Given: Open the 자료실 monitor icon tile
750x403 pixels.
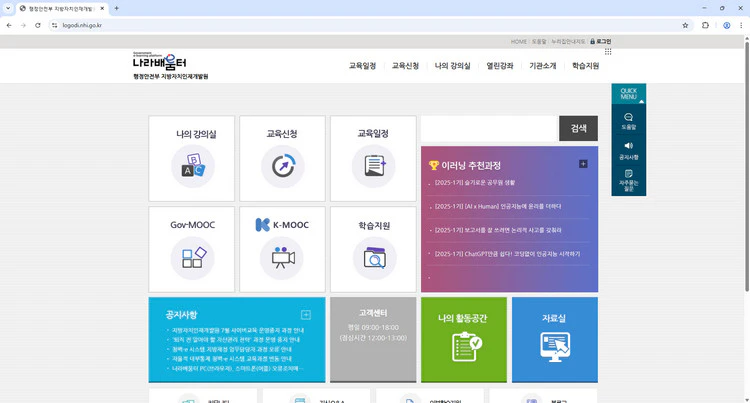Looking at the screenshot, I should [x=554, y=346].
